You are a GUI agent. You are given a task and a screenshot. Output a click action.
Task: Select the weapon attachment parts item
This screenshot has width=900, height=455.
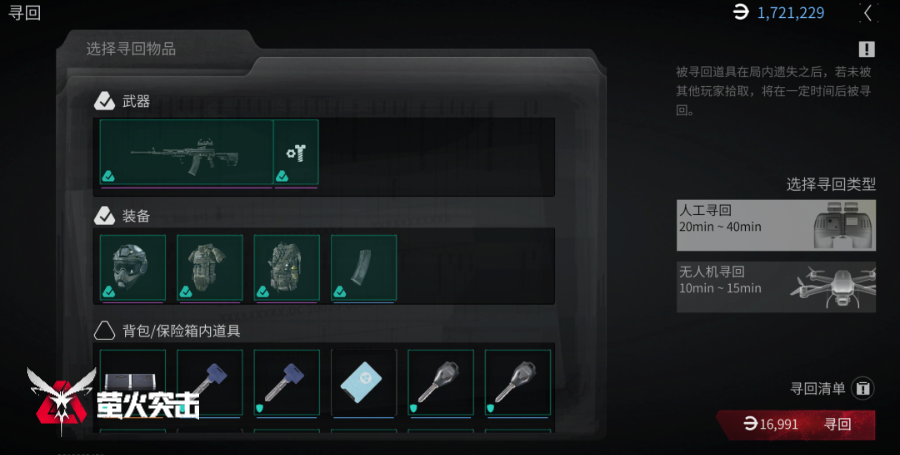click(296, 152)
